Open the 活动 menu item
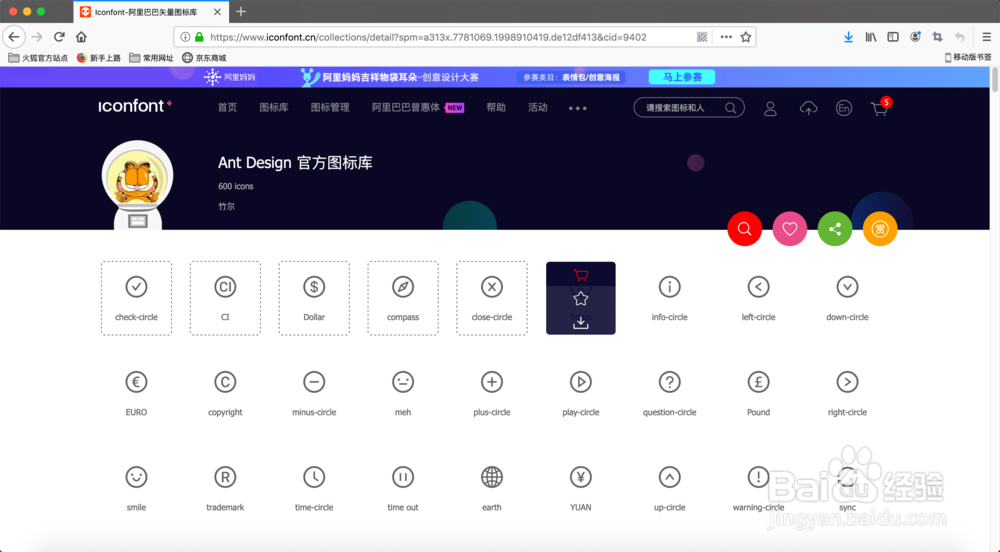Screen dimensions: 1000x552 (538, 108)
